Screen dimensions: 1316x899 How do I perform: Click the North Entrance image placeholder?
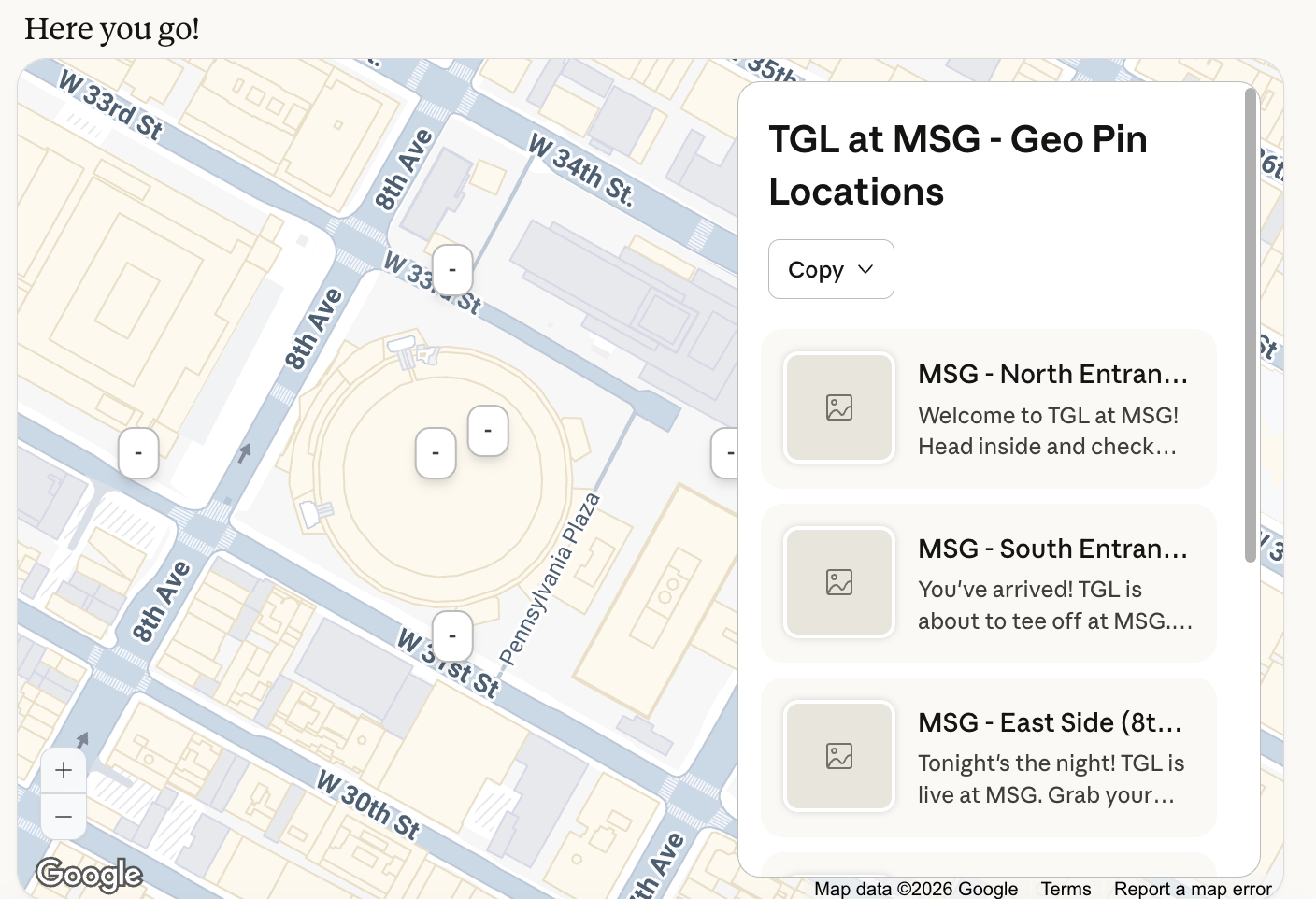(839, 407)
